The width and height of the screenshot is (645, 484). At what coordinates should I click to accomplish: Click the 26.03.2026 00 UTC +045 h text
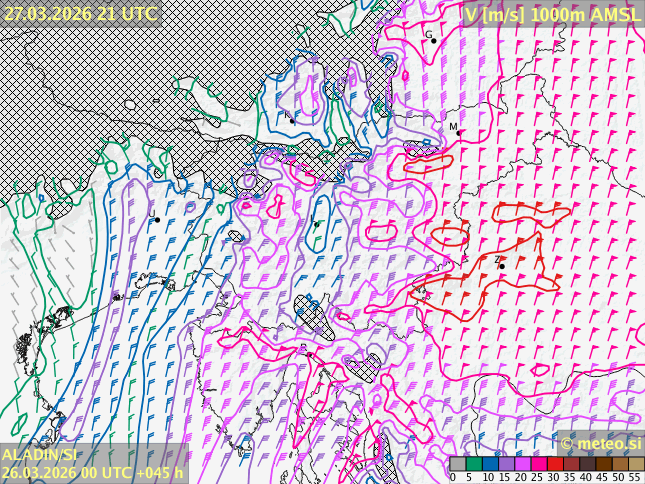pyautogui.click(x=92, y=473)
